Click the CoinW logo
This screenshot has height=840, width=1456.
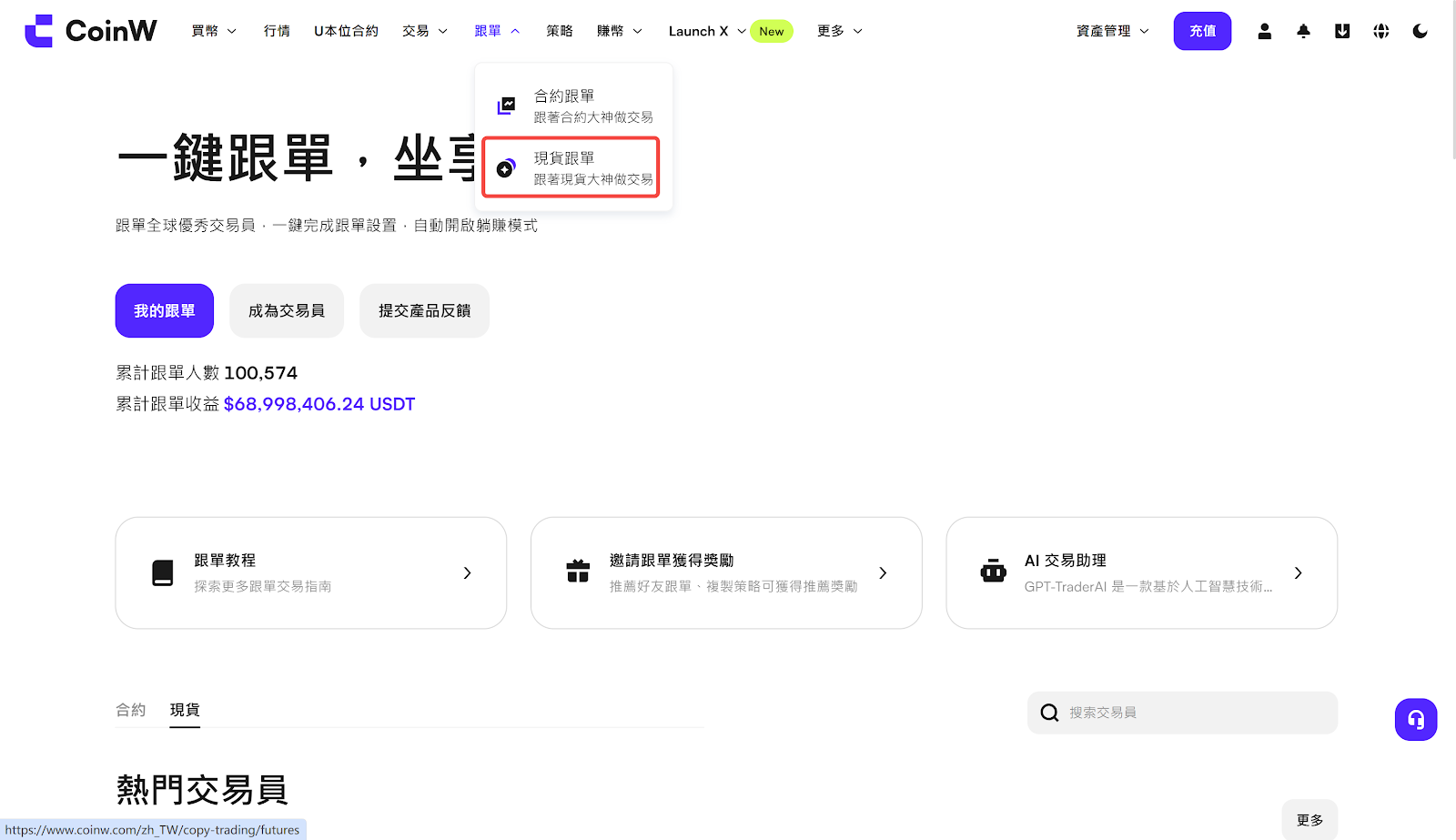click(91, 31)
